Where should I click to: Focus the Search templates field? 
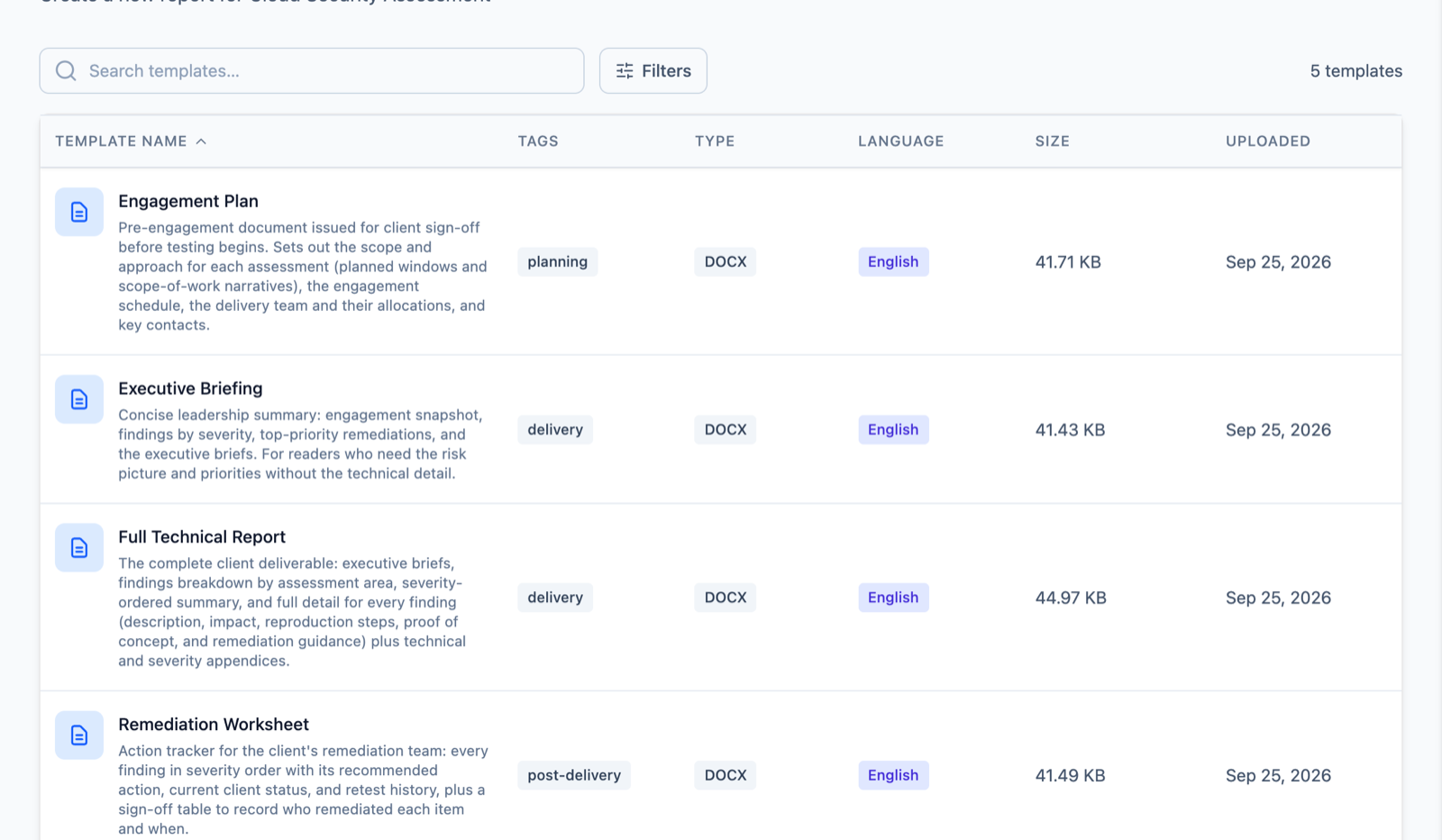[312, 70]
